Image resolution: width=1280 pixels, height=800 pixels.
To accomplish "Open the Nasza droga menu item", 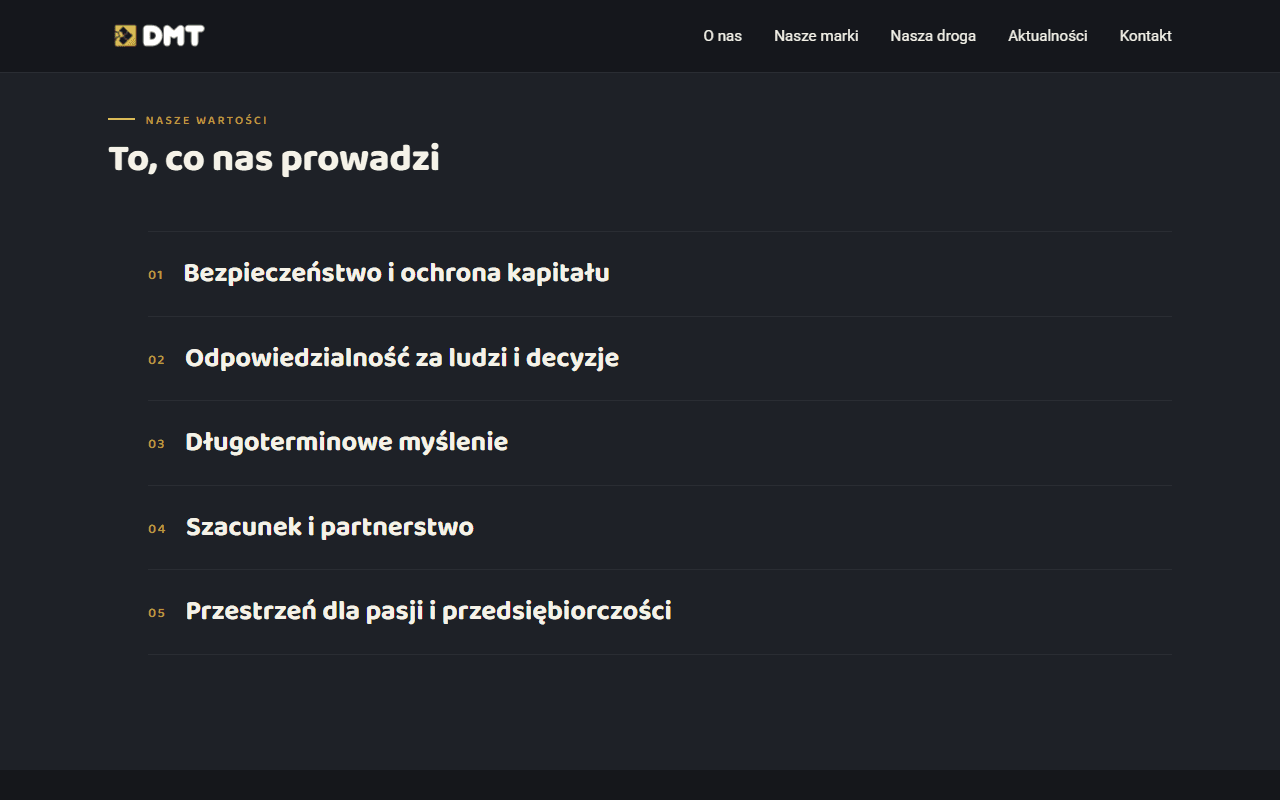I will [933, 36].
